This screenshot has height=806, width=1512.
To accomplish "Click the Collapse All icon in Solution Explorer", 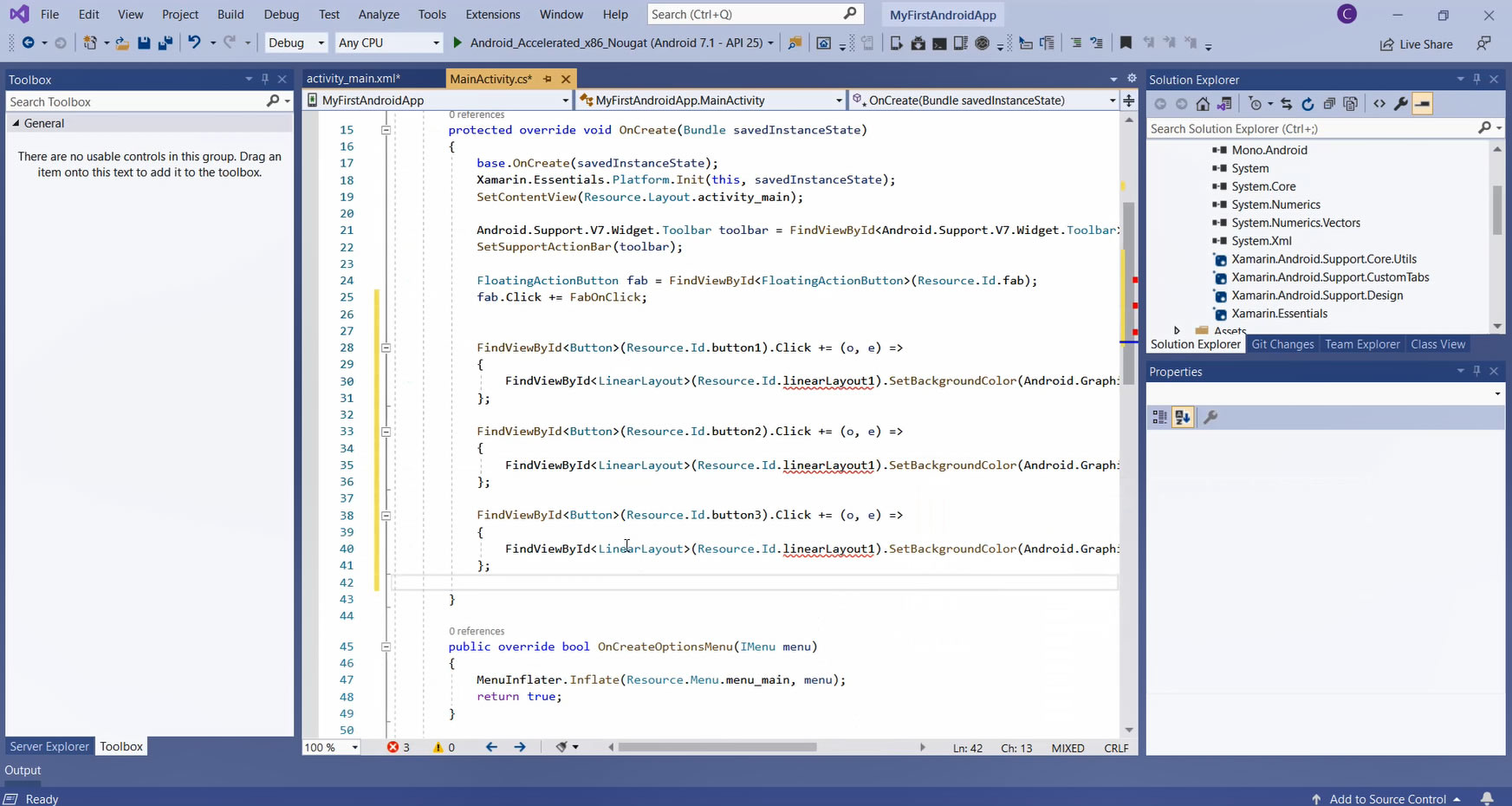I will pos(1329,104).
